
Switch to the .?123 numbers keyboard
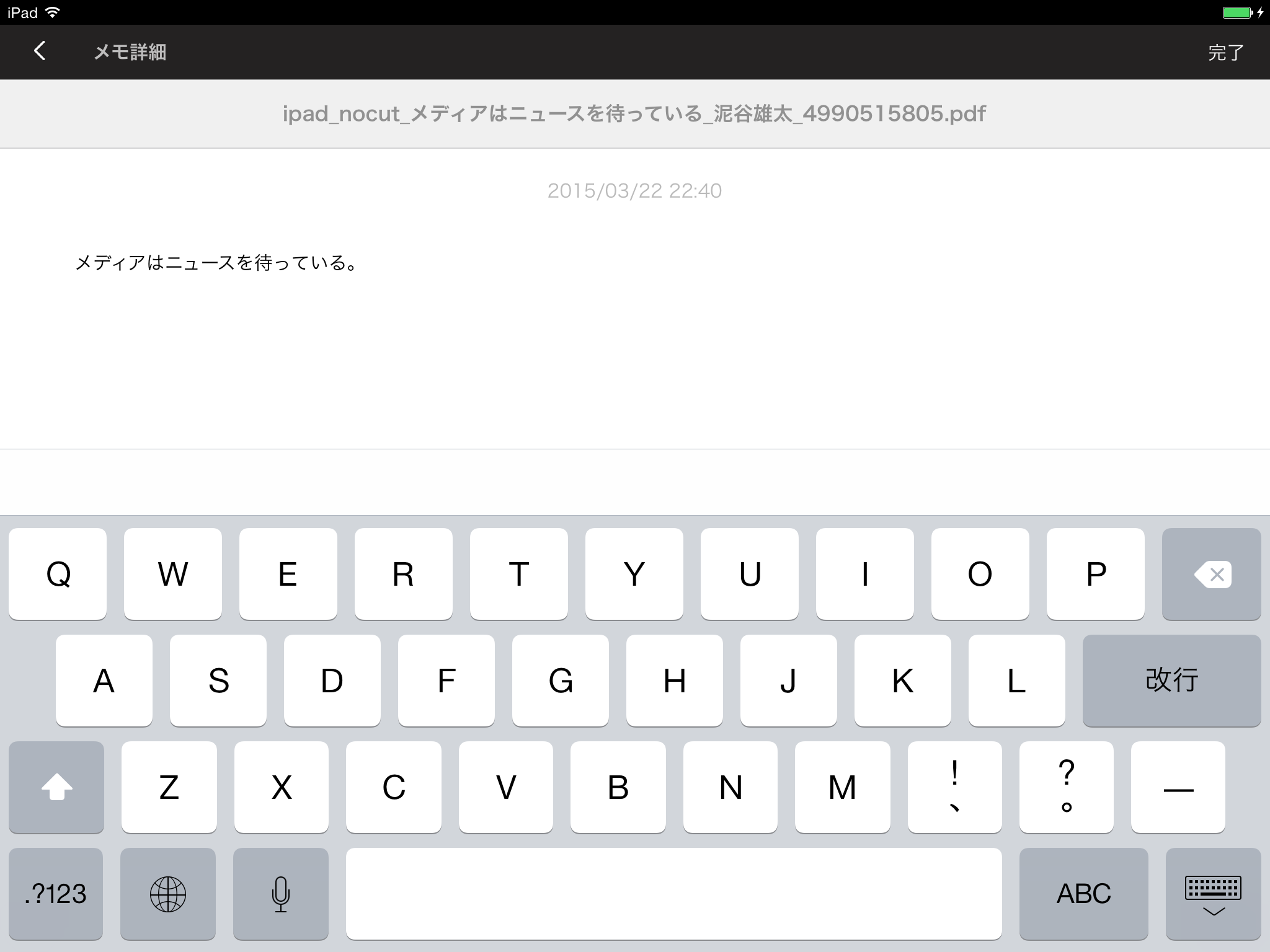[56, 894]
